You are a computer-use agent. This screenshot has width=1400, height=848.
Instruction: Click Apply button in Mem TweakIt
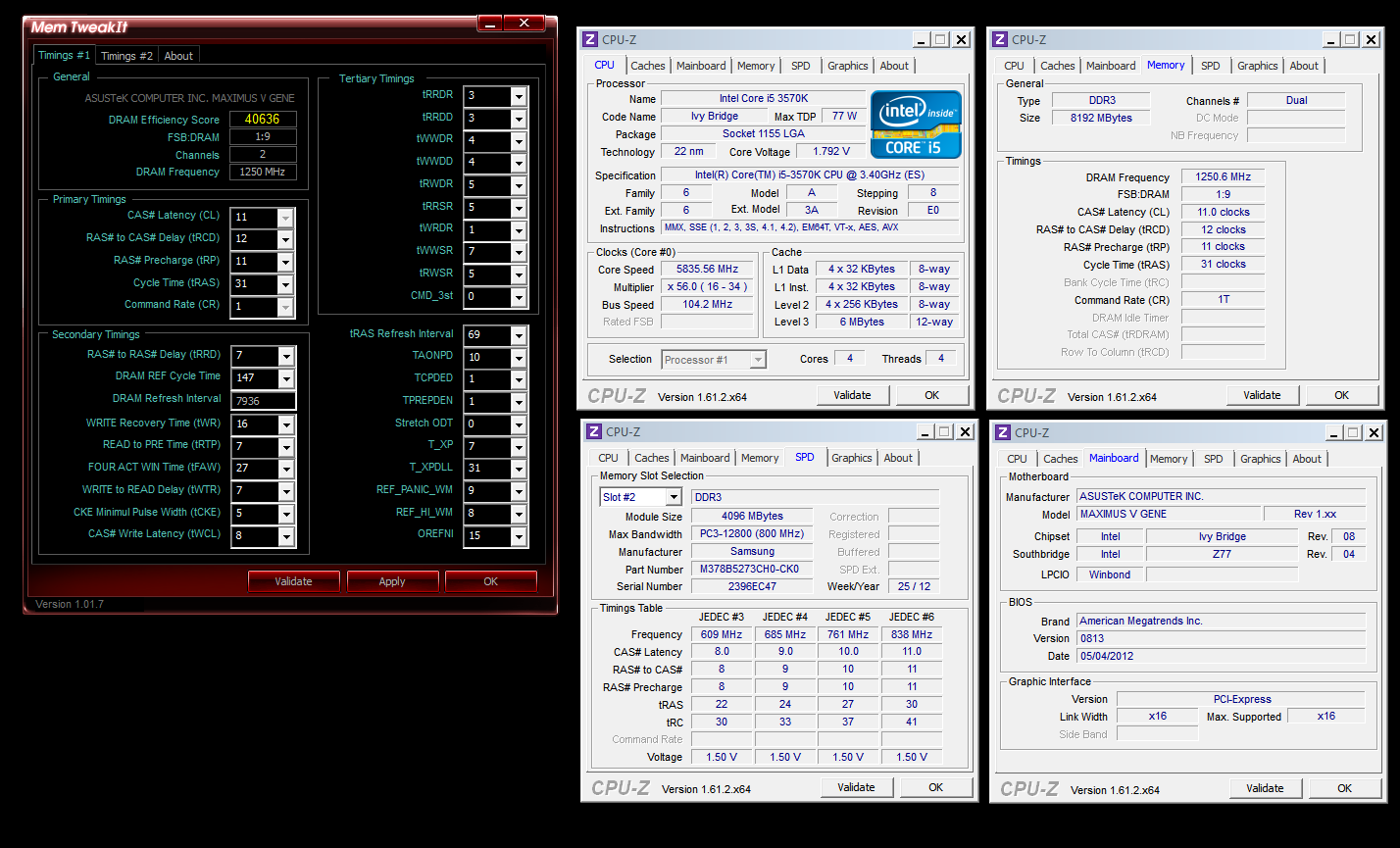point(392,581)
